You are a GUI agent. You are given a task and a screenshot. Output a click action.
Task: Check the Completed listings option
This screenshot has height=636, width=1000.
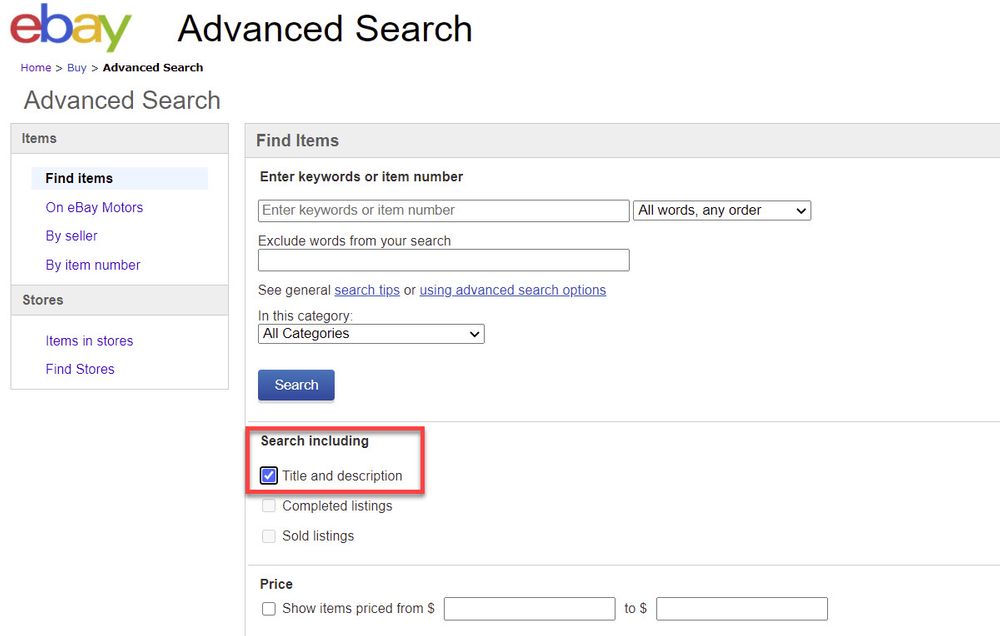(x=268, y=506)
